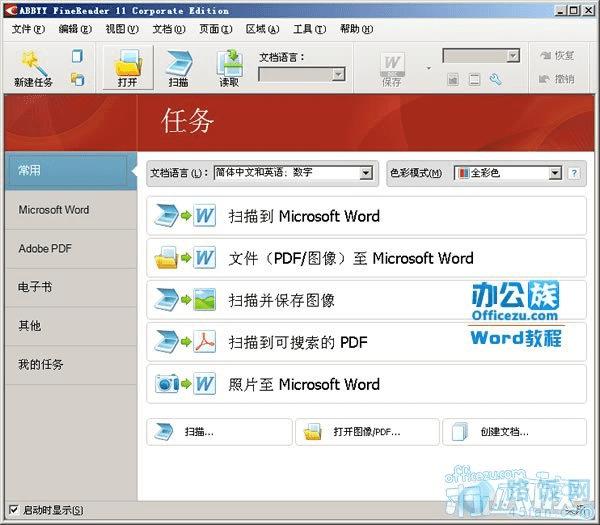Click the help question mark icon
This screenshot has width=600, height=525.
point(574,173)
